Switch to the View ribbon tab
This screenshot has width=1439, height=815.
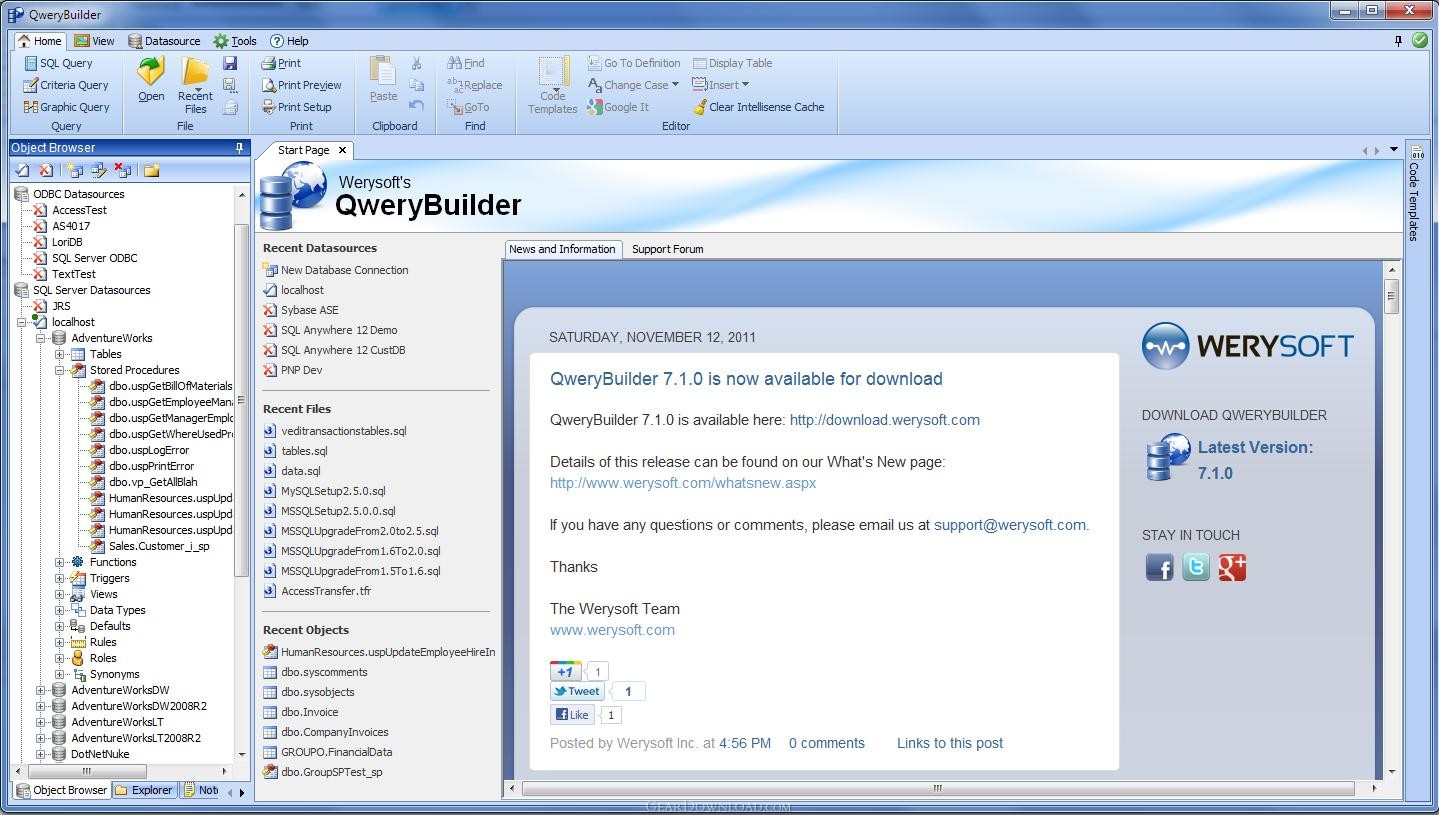(94, 41)
